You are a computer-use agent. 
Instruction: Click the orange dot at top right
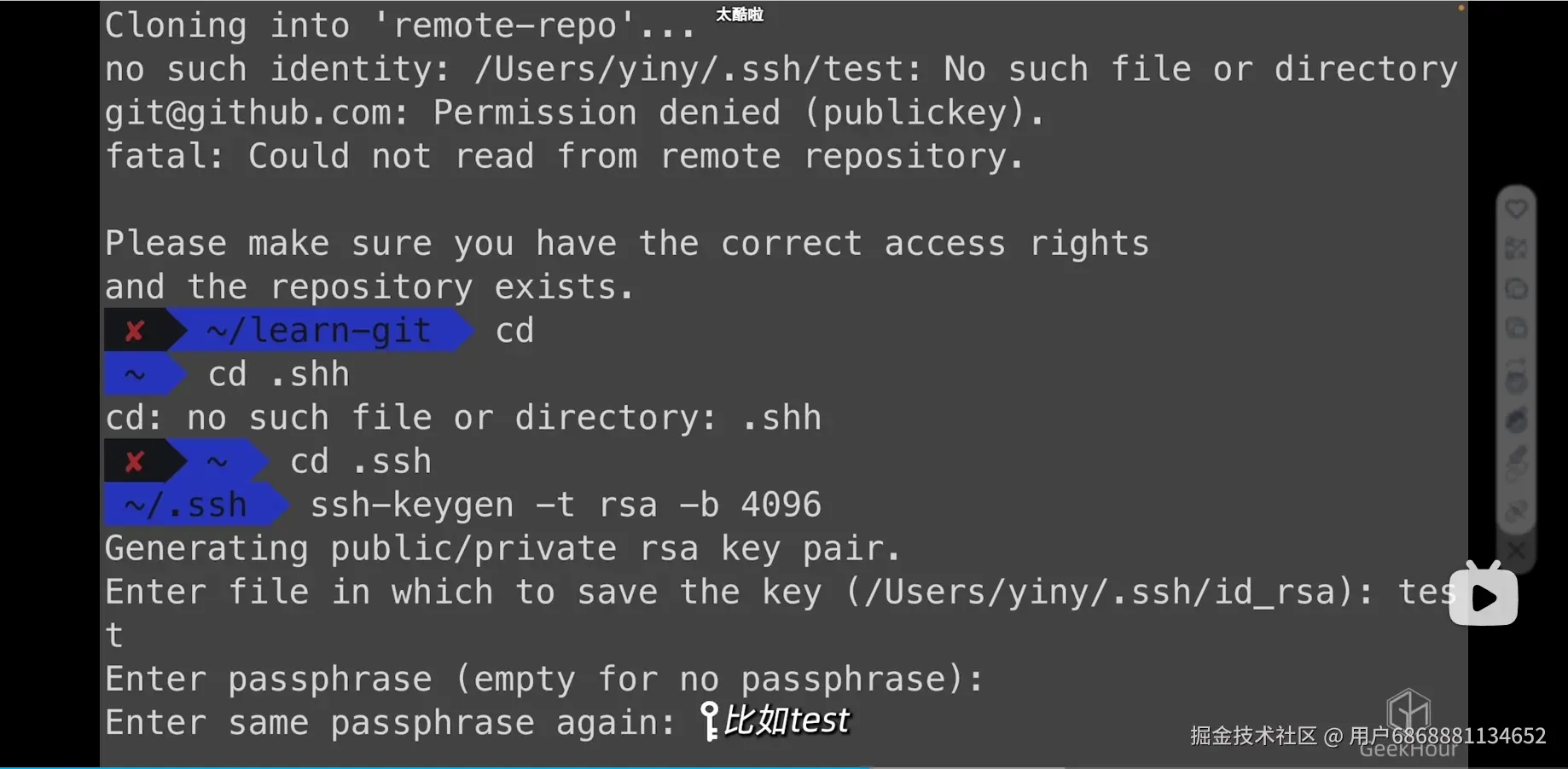click(x=1461, y=8)
